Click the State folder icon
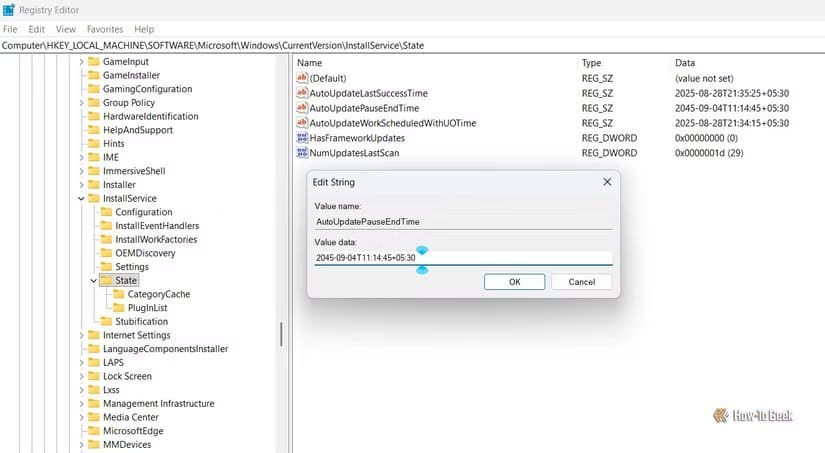This screenshot has width=825, height=453. click(x=106, y=280)
